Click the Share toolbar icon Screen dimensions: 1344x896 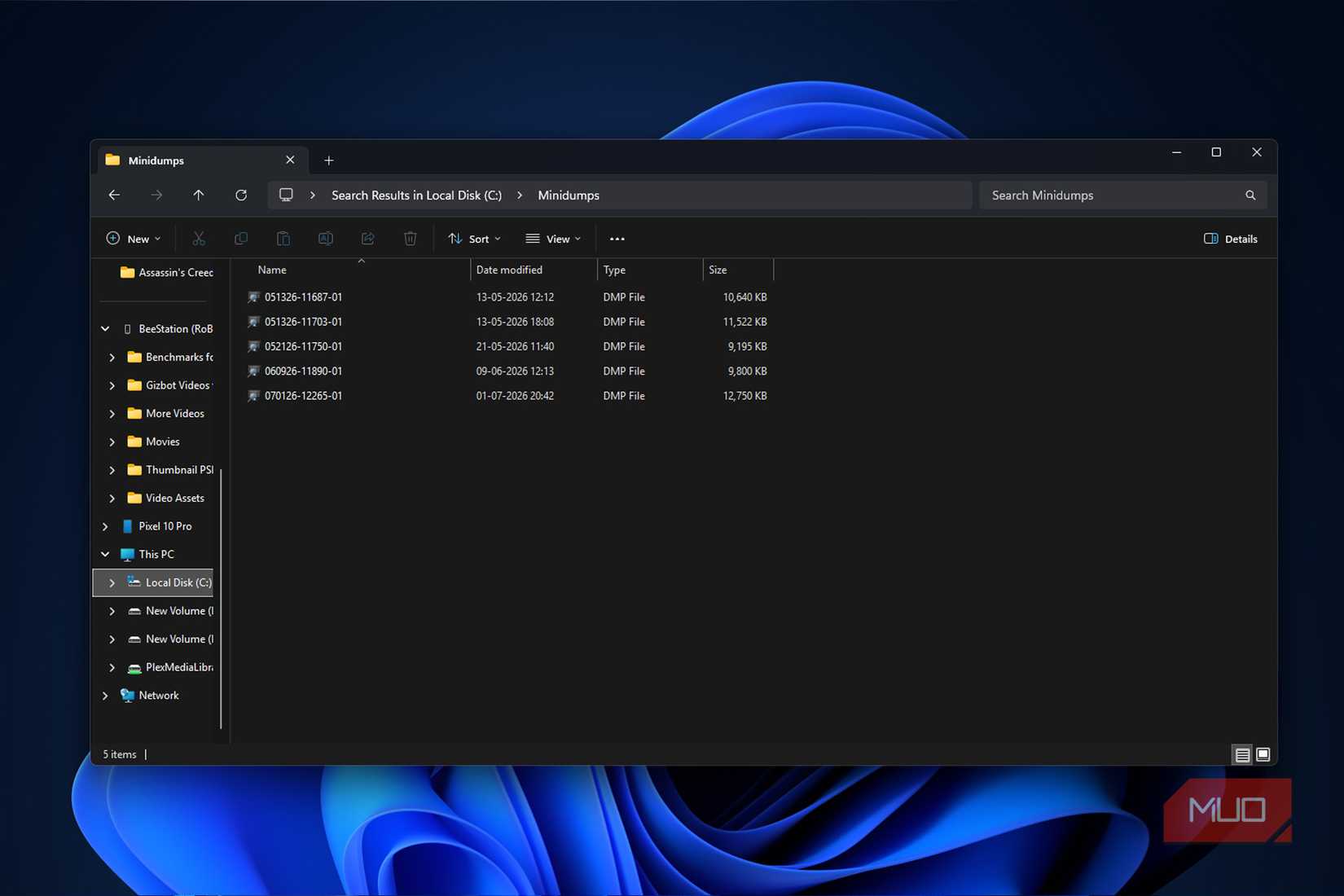[368, 239]
